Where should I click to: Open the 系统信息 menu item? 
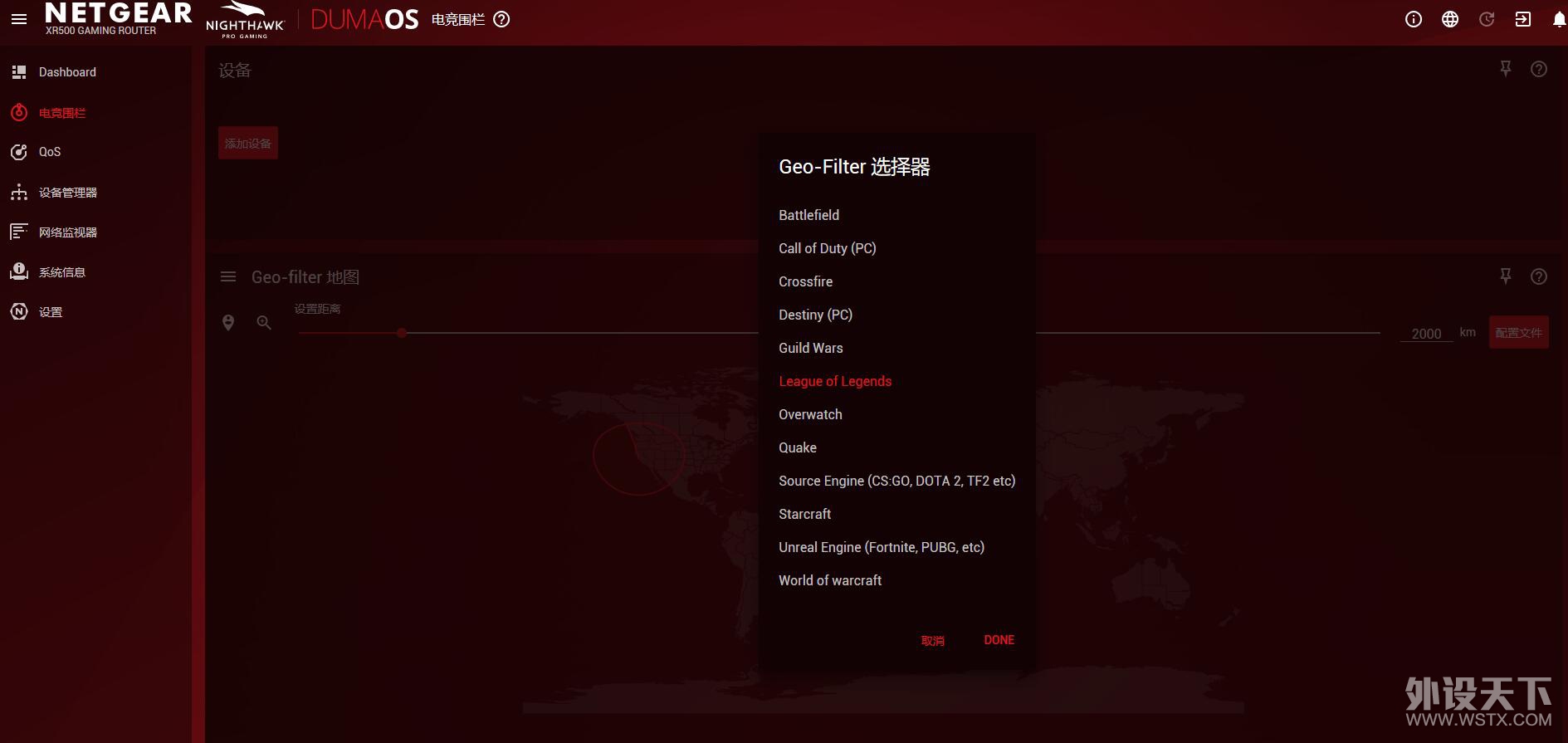tap(62, 271)
